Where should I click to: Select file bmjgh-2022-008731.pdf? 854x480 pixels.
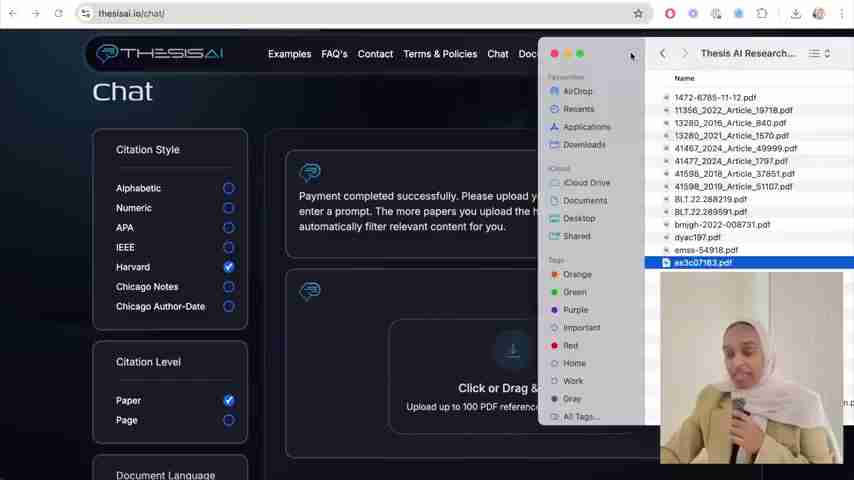(722, 224)
